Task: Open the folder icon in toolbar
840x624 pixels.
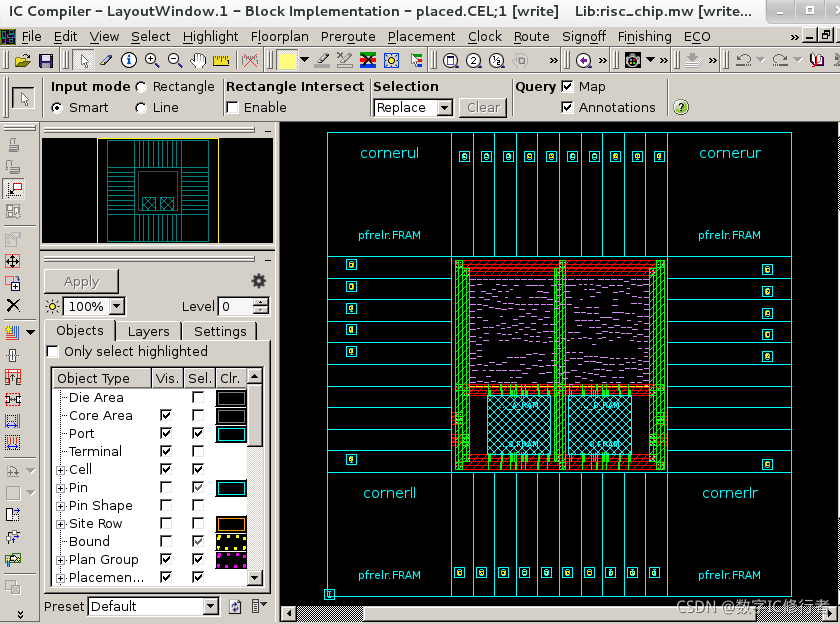Action: [x=23, y=61]
